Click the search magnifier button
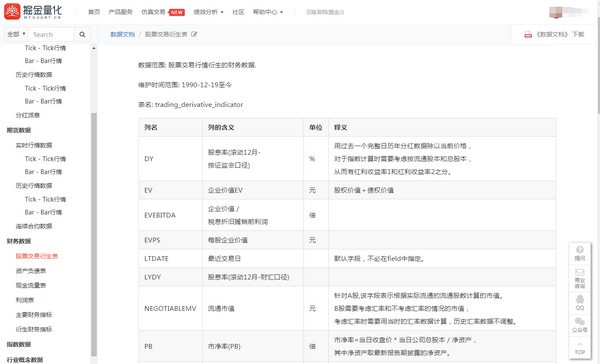Viewport: 600px width, 364px height. [82, 34]
